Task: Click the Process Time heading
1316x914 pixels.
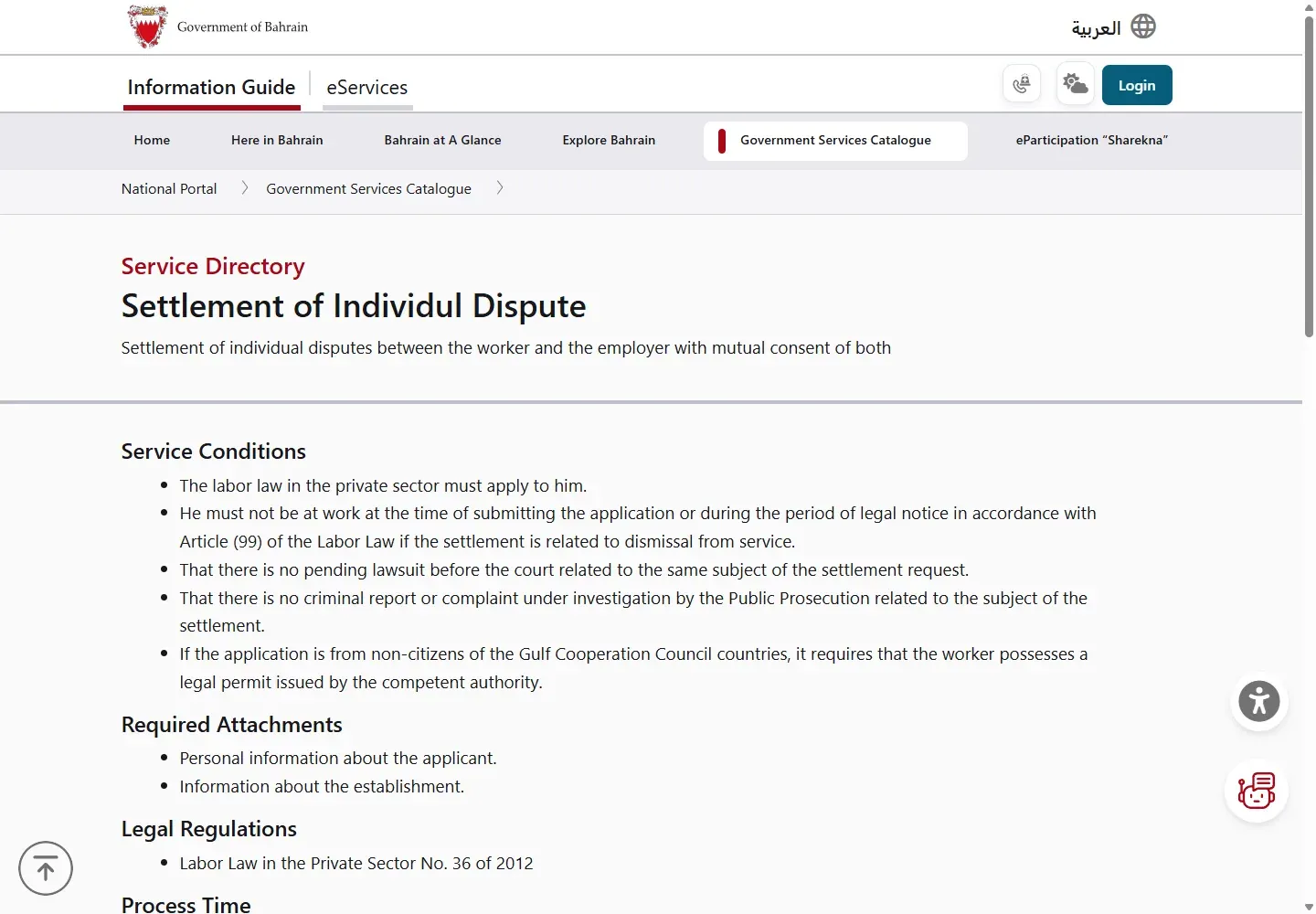Action: click(186, 905)
